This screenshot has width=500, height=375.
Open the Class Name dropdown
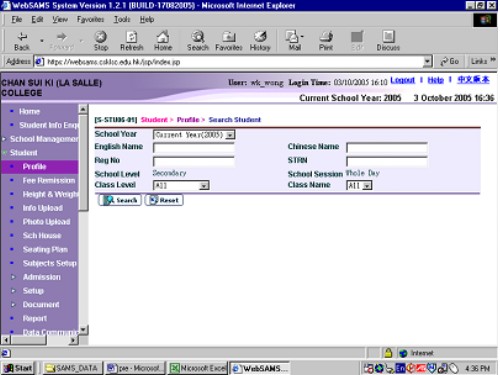359,185
